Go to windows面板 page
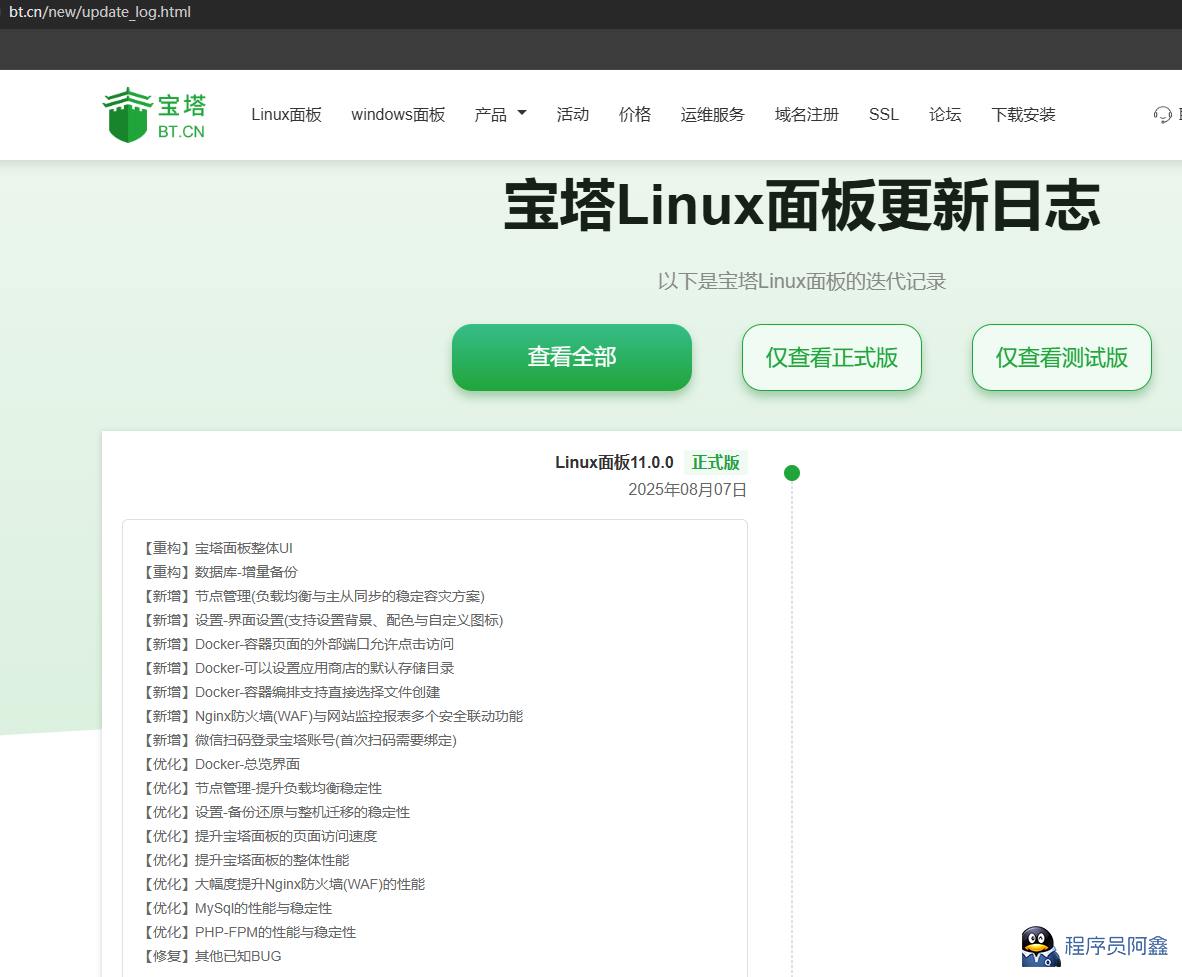The height and width of the screenshot is (977, 1182). (x=398, y=115)
